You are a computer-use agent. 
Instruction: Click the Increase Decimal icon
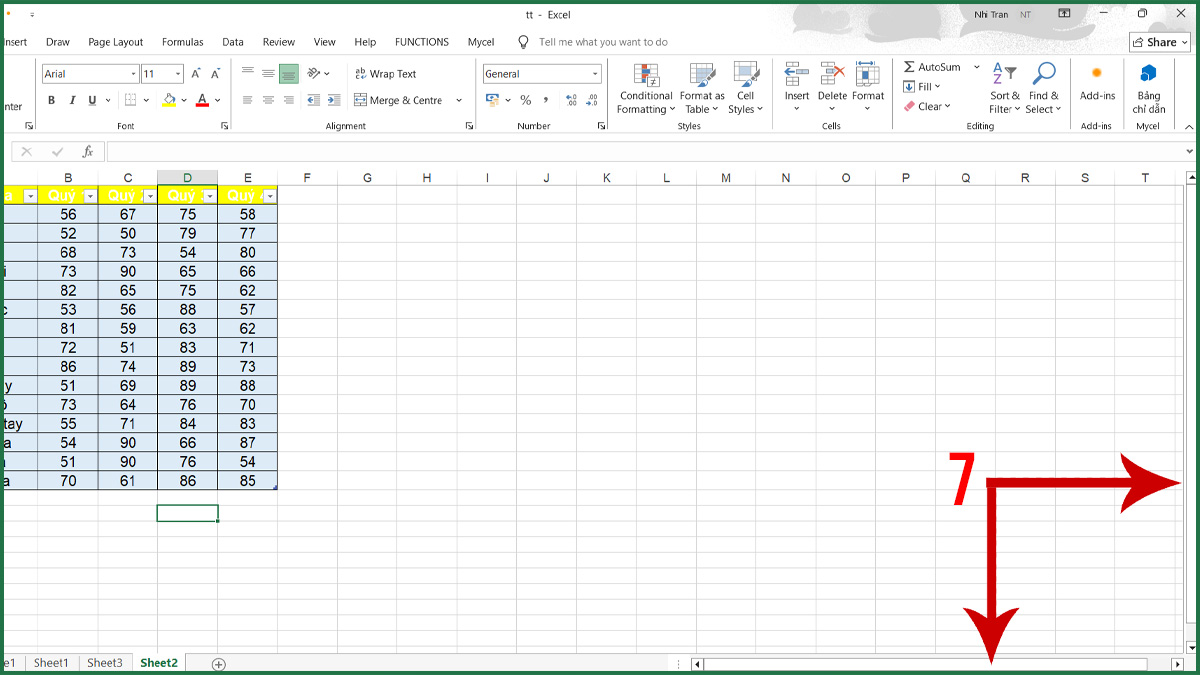point(569,100)
